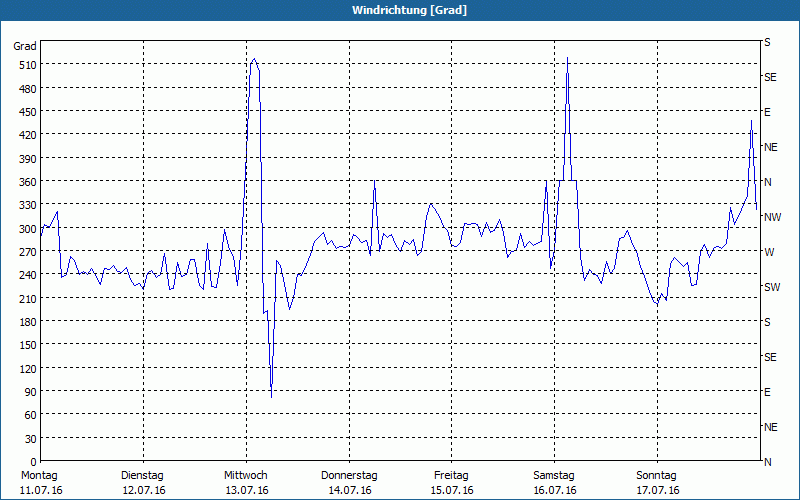Select the 180 y-axis value
Image resolution: width=800 pixels, height=500 pixels.
pyautogui.click(x=28, y=322)
